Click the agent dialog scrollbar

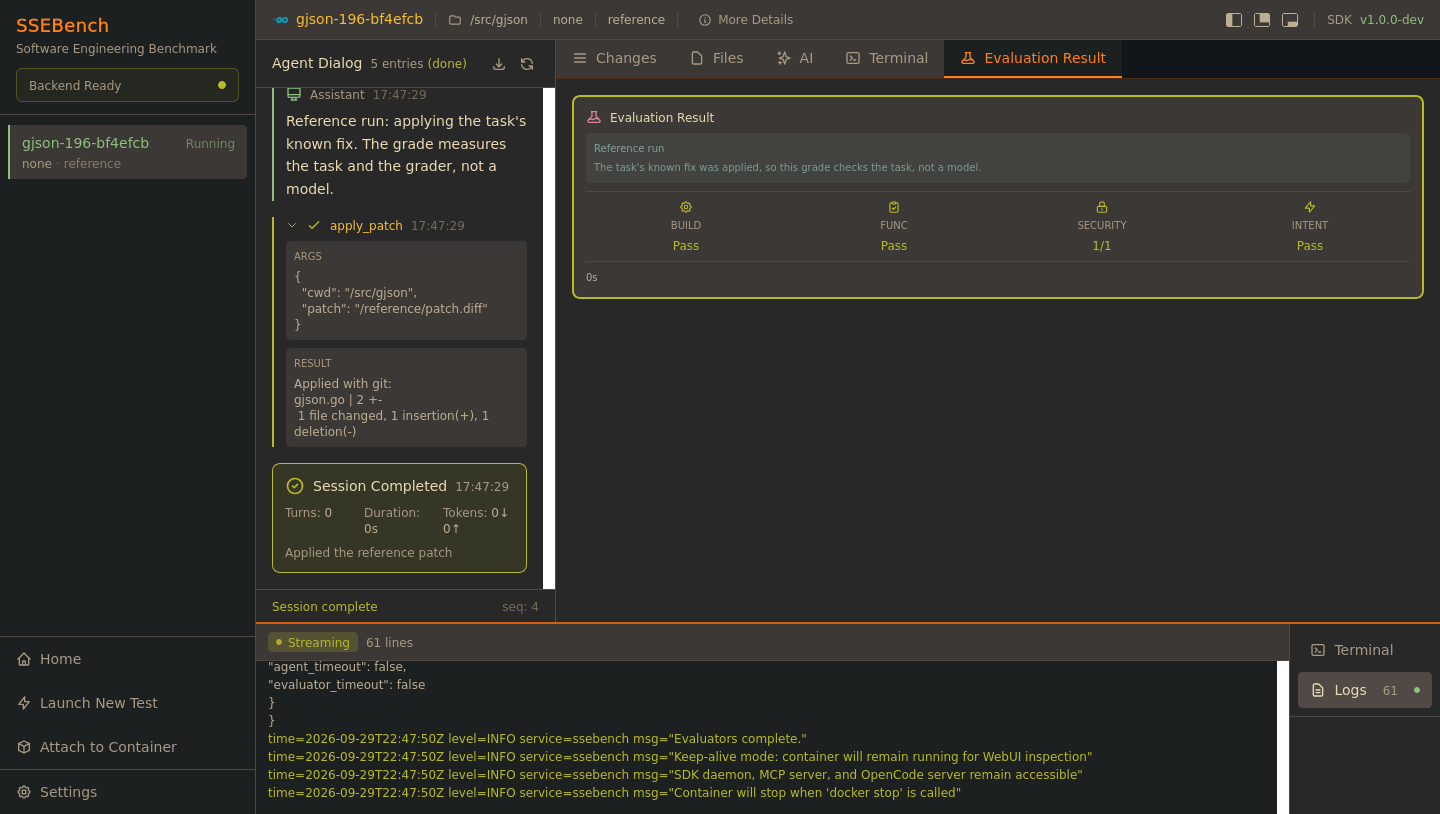pos(549,338)
